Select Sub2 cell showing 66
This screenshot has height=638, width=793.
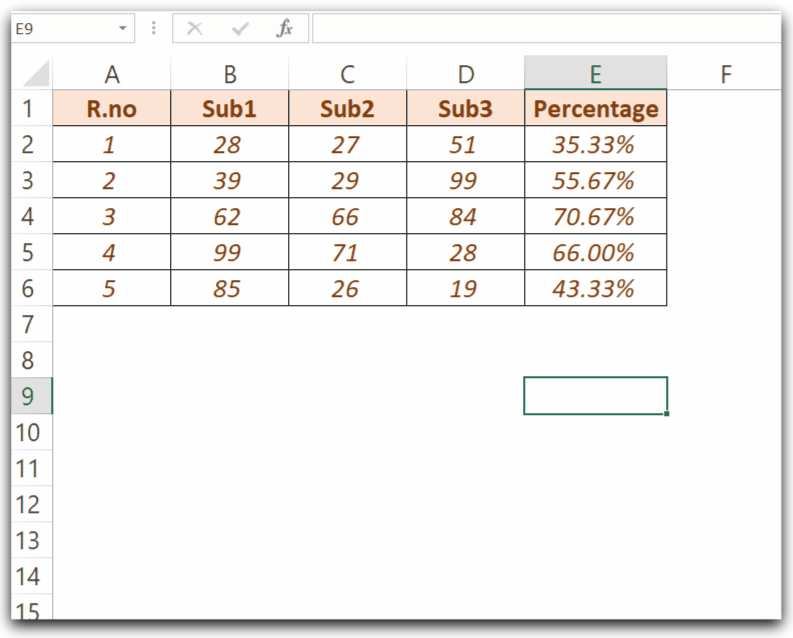click(347, 216)
